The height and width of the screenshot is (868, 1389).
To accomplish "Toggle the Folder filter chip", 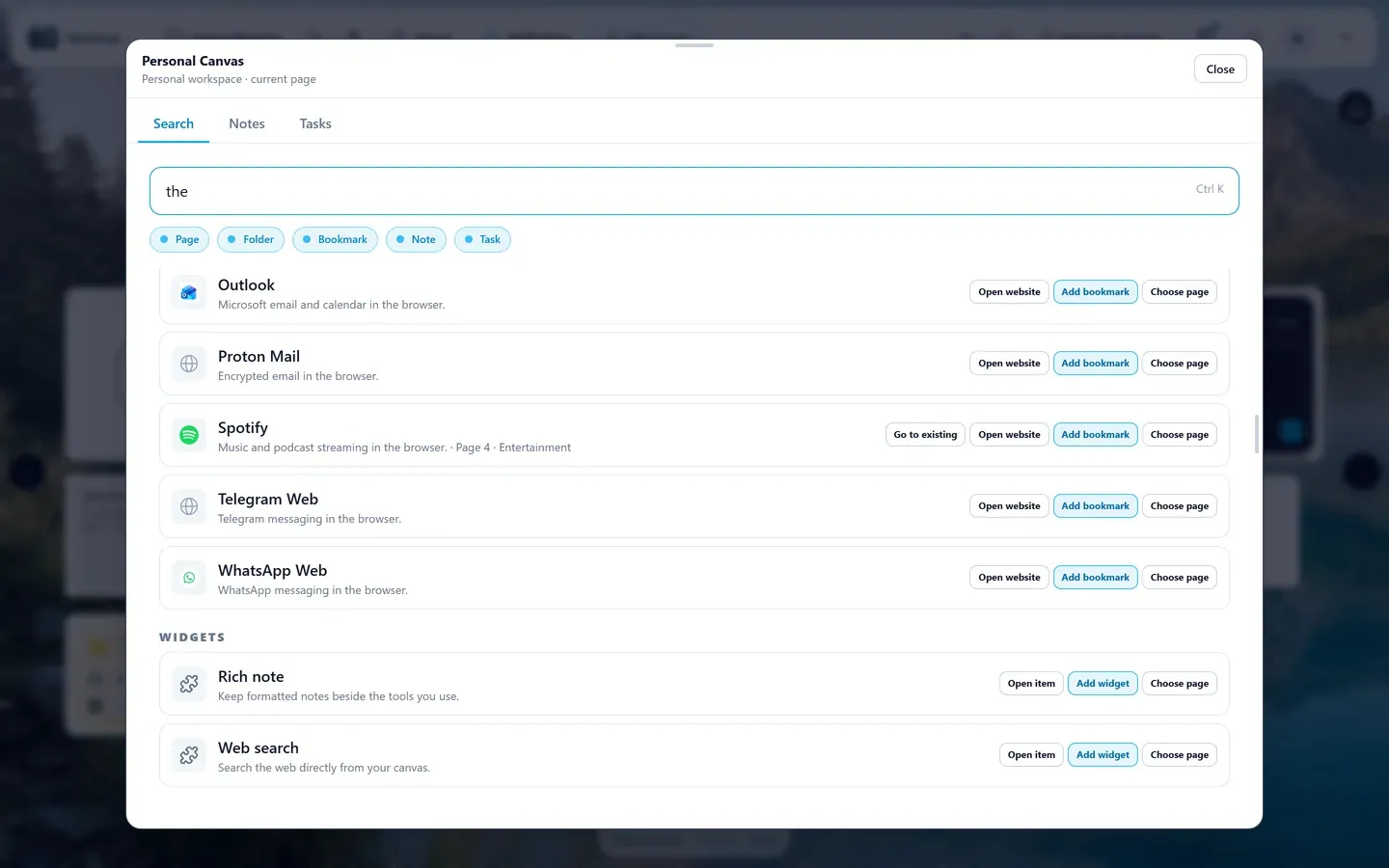I will [251, 239].
